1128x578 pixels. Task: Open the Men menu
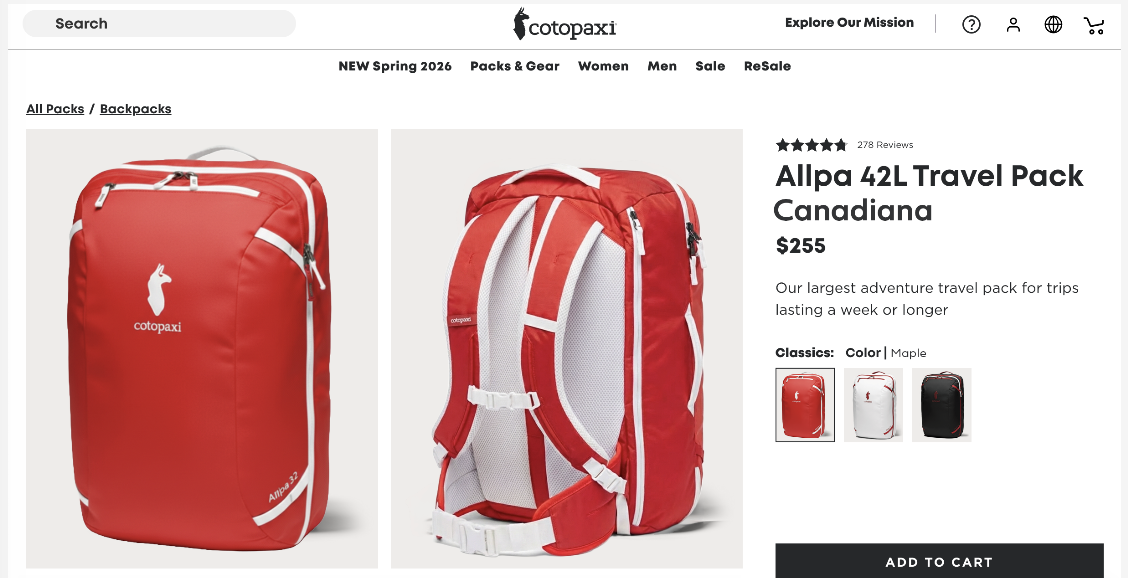(662, 66)
